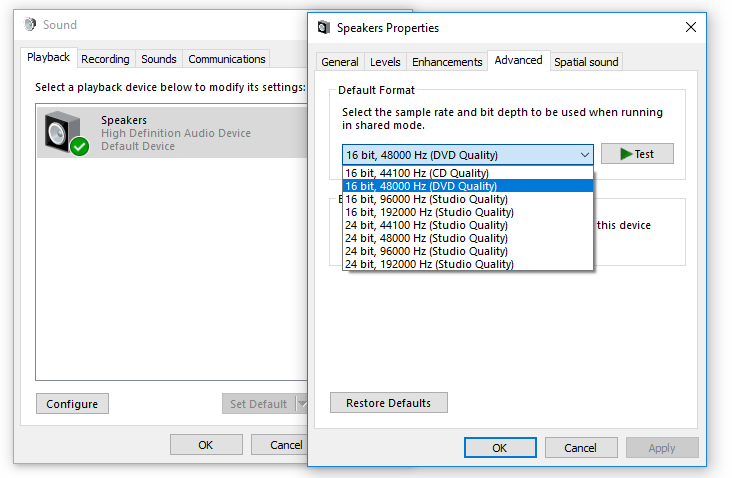Choose 16 bit, 44100 Hz (CD Quality)
The height and width of the screenshot is (478, 732).
point(468,173)
